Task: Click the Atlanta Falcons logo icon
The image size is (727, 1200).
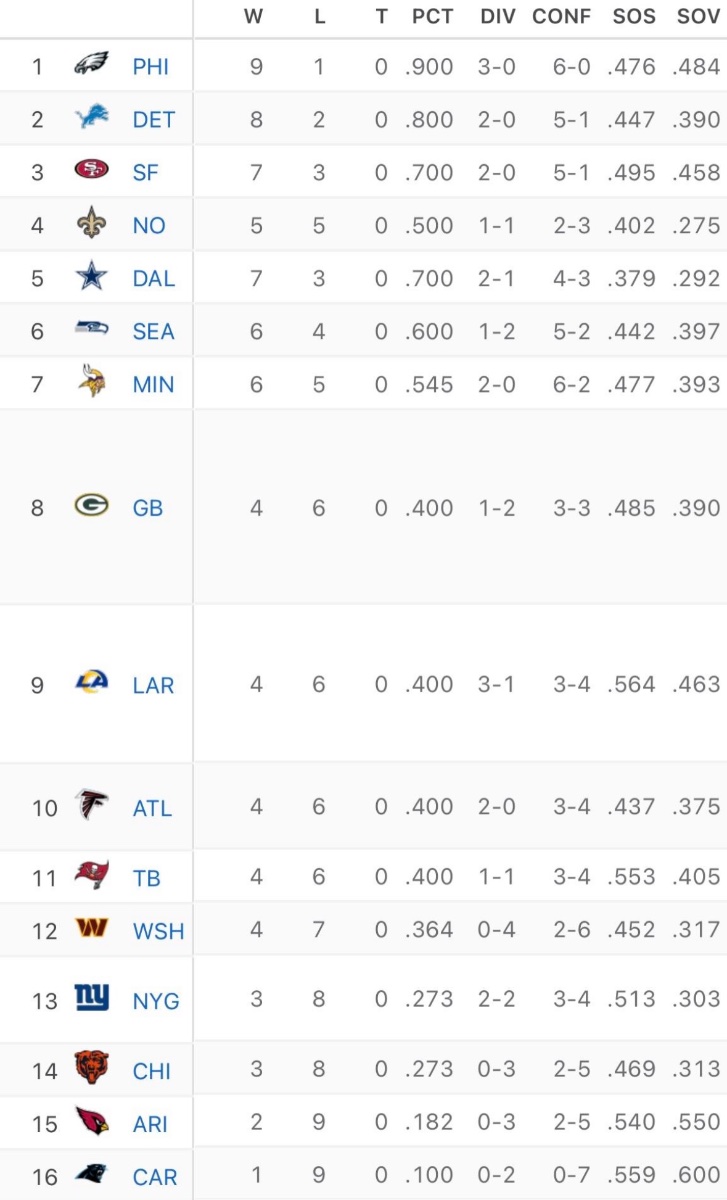Action: (91, 806)
